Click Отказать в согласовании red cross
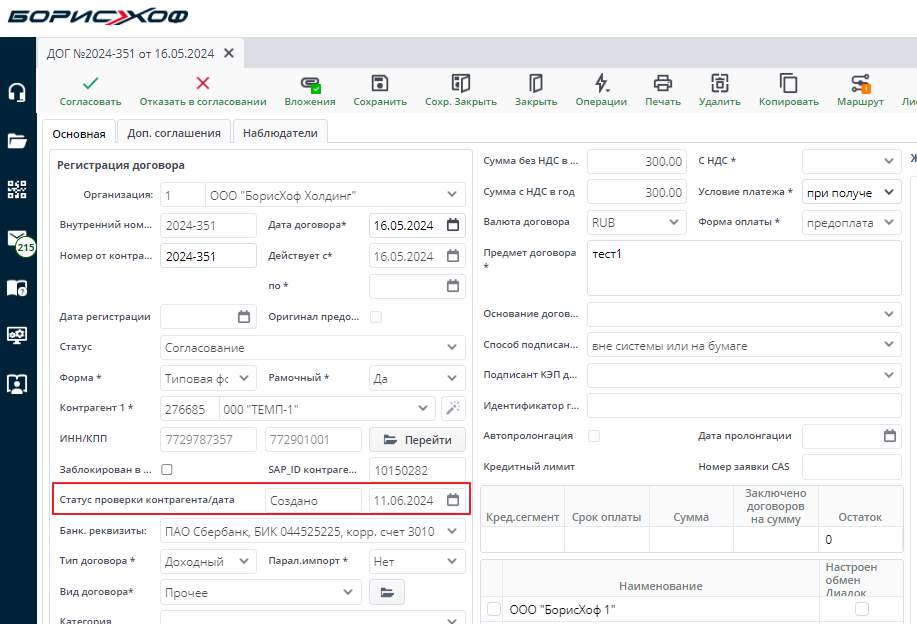The image size is (917, 624). 203,84
